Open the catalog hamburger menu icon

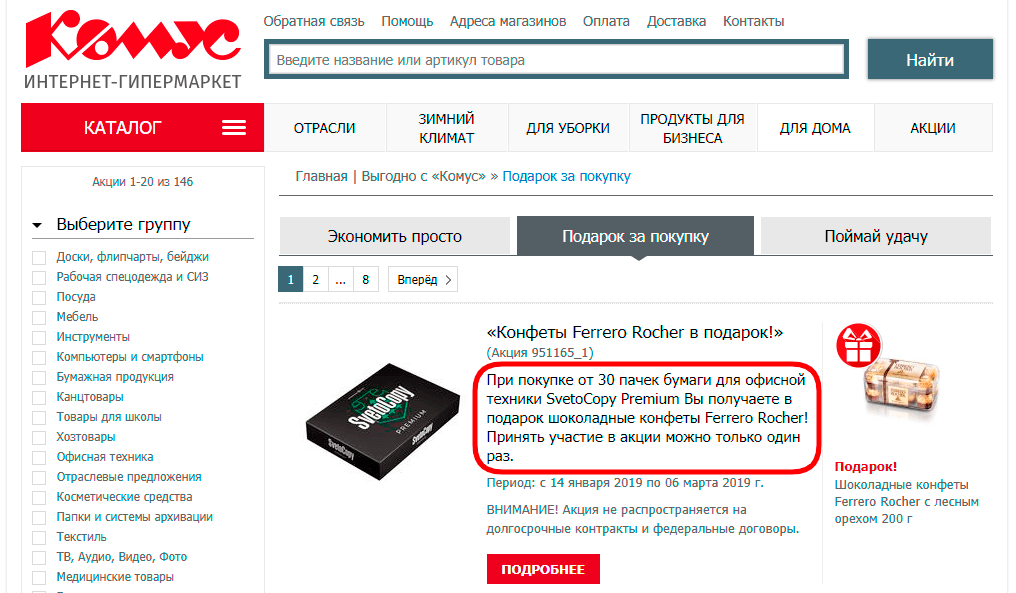[234, 128]
